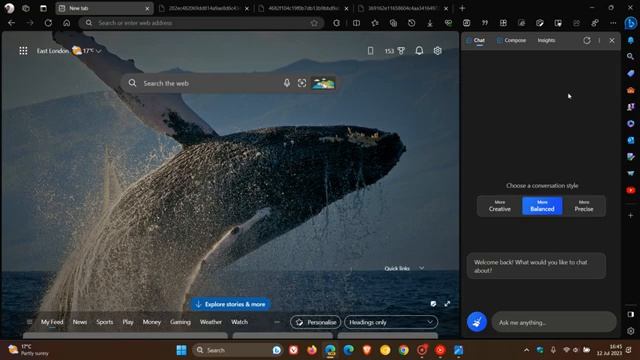The height and width of the screenshot is (360, 640).
Task: Click the quotation marks citation toolbar icon
Action: 485,23
